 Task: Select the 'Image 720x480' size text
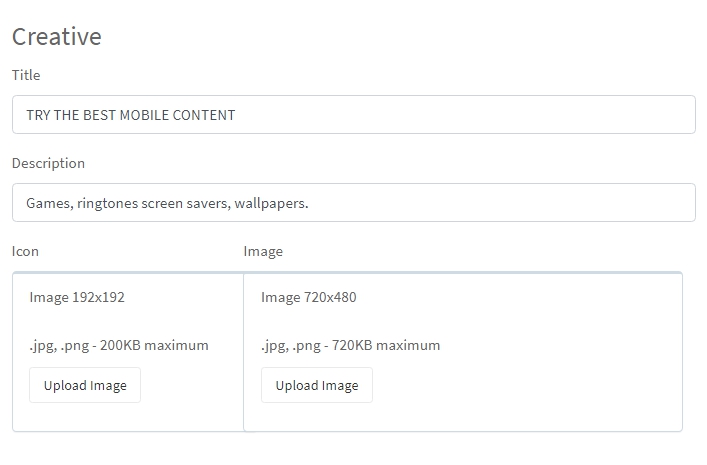tap(309, 298)
